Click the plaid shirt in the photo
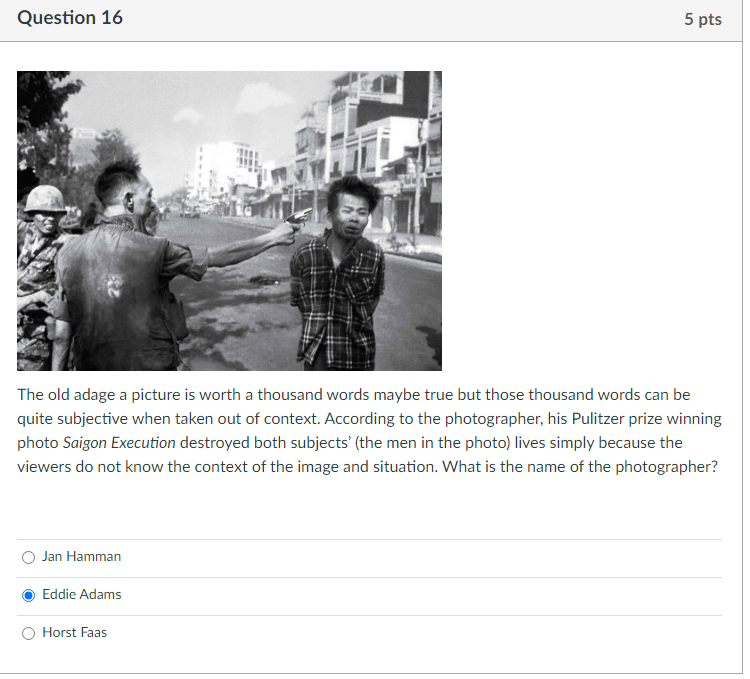This screenshot has height=679, width=750. (337, 301)
